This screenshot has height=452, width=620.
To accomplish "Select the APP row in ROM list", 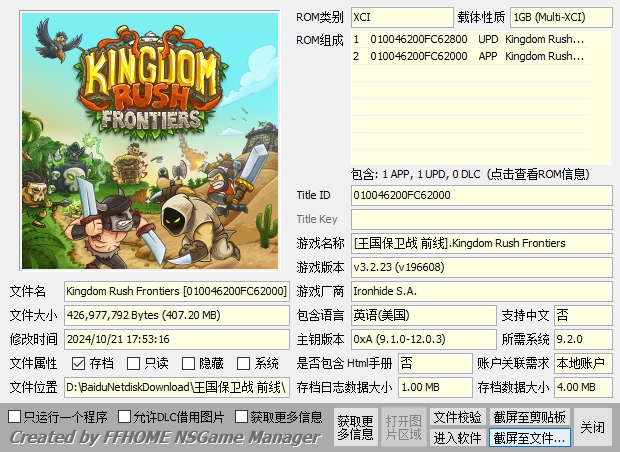I will 480,56.
